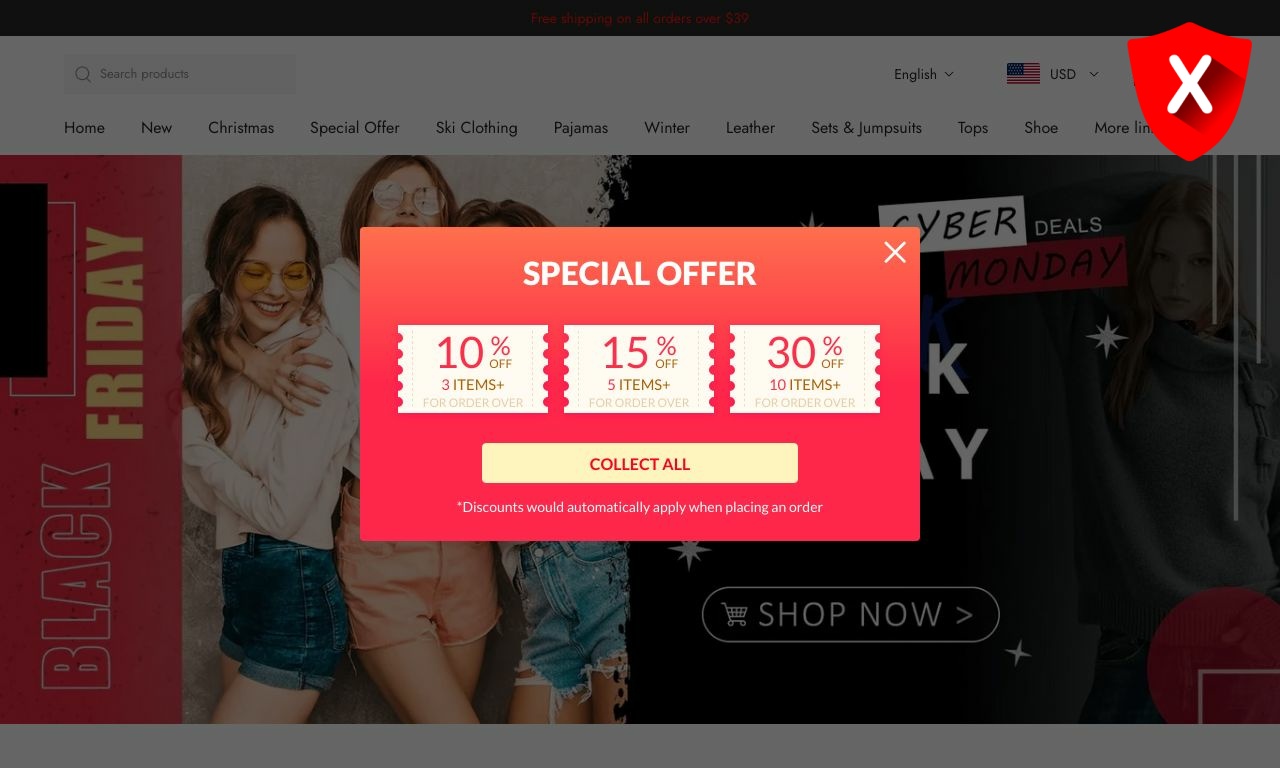The width and height of the screenshot is (1280, 768).
Task: Select the 30% off coupon ticket
Action: tap(805, 369)
